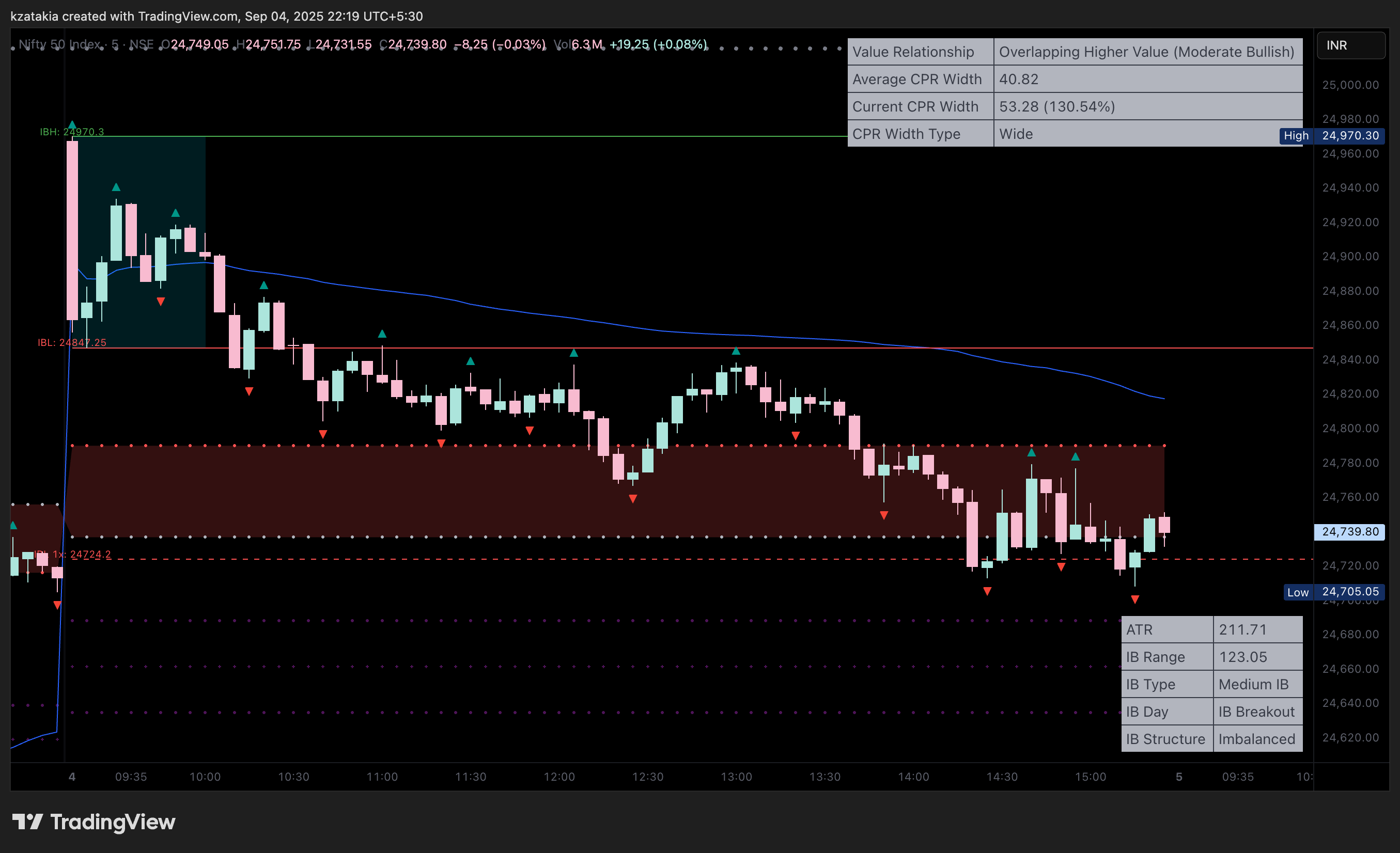The height and width of the screenshot is (853, 1400).
Task: Click the +19.25 (+0.08%) legend value
Action: tap(658, 44)
